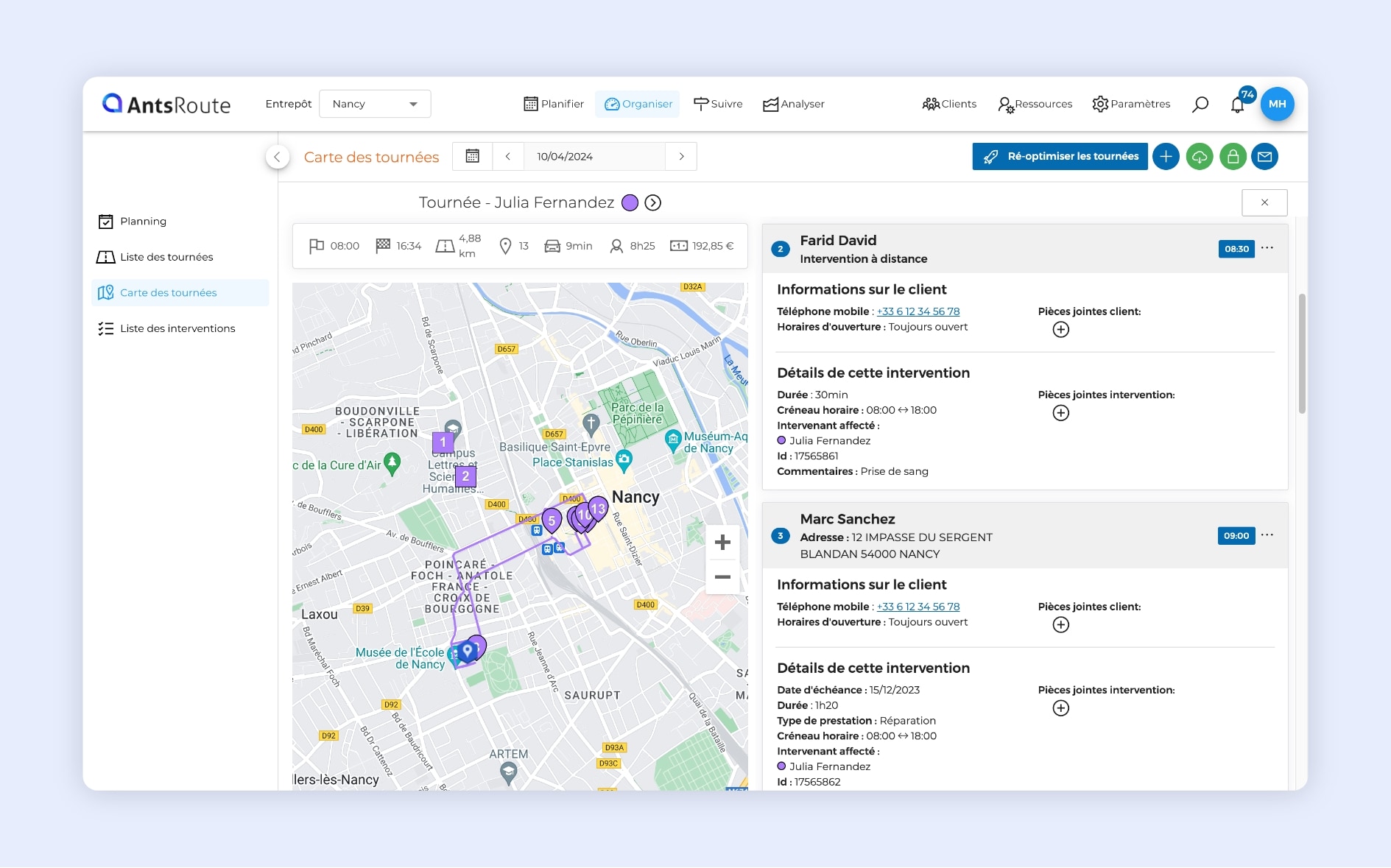Open the search magnifier icon
Viewport: 1391px width, 868px height.
(1200, 105)
